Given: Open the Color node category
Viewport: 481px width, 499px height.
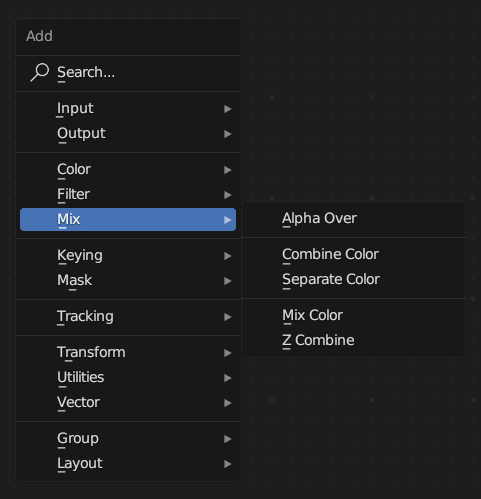Looking at the screenshot, I should pos(128,170).
